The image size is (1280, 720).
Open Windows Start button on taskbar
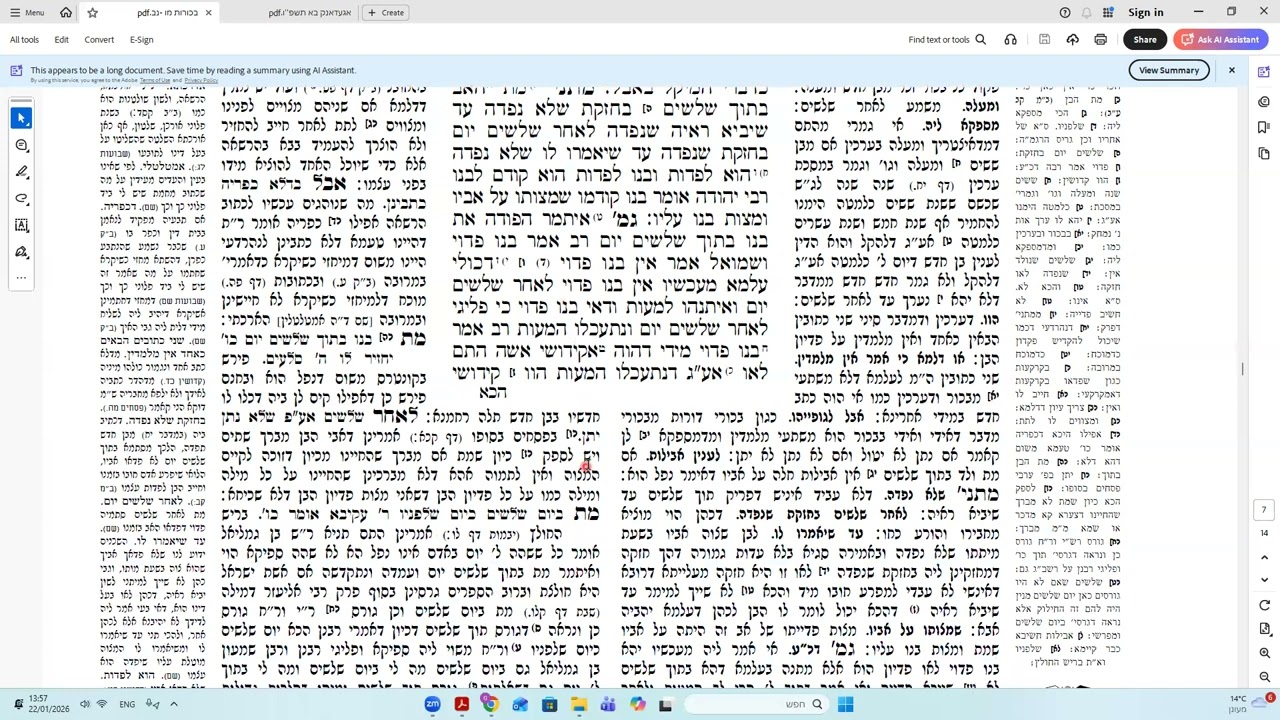coord(845,705)
